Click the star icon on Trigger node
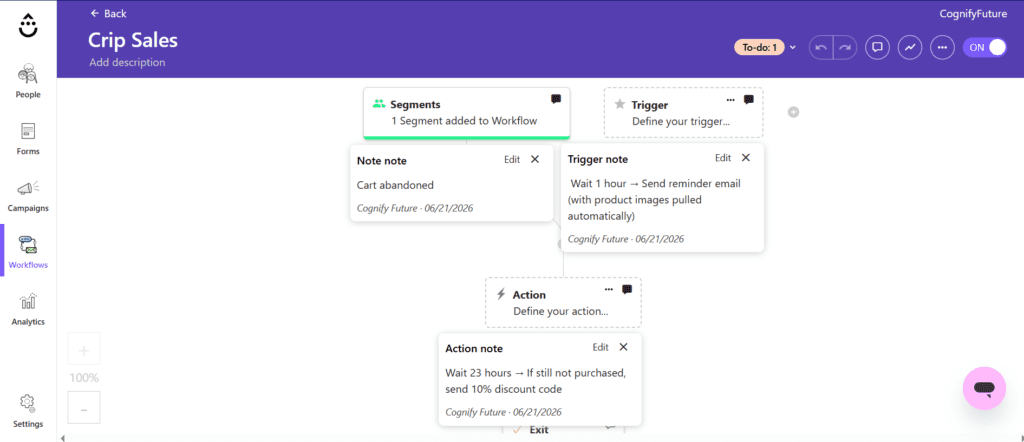The image size is (1024, 442). point(620,104)
